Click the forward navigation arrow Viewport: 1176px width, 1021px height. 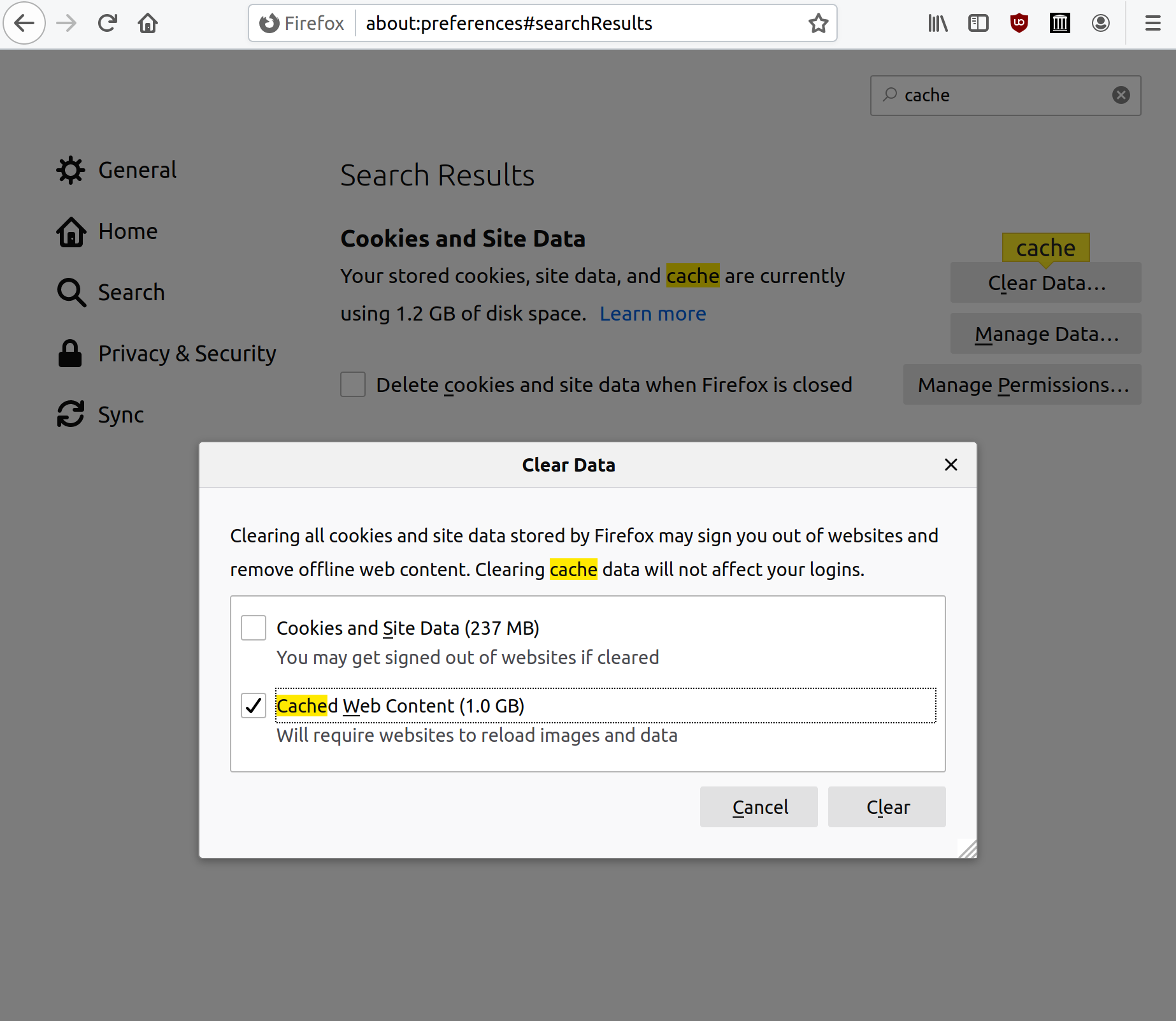click(x=66, y=24)
